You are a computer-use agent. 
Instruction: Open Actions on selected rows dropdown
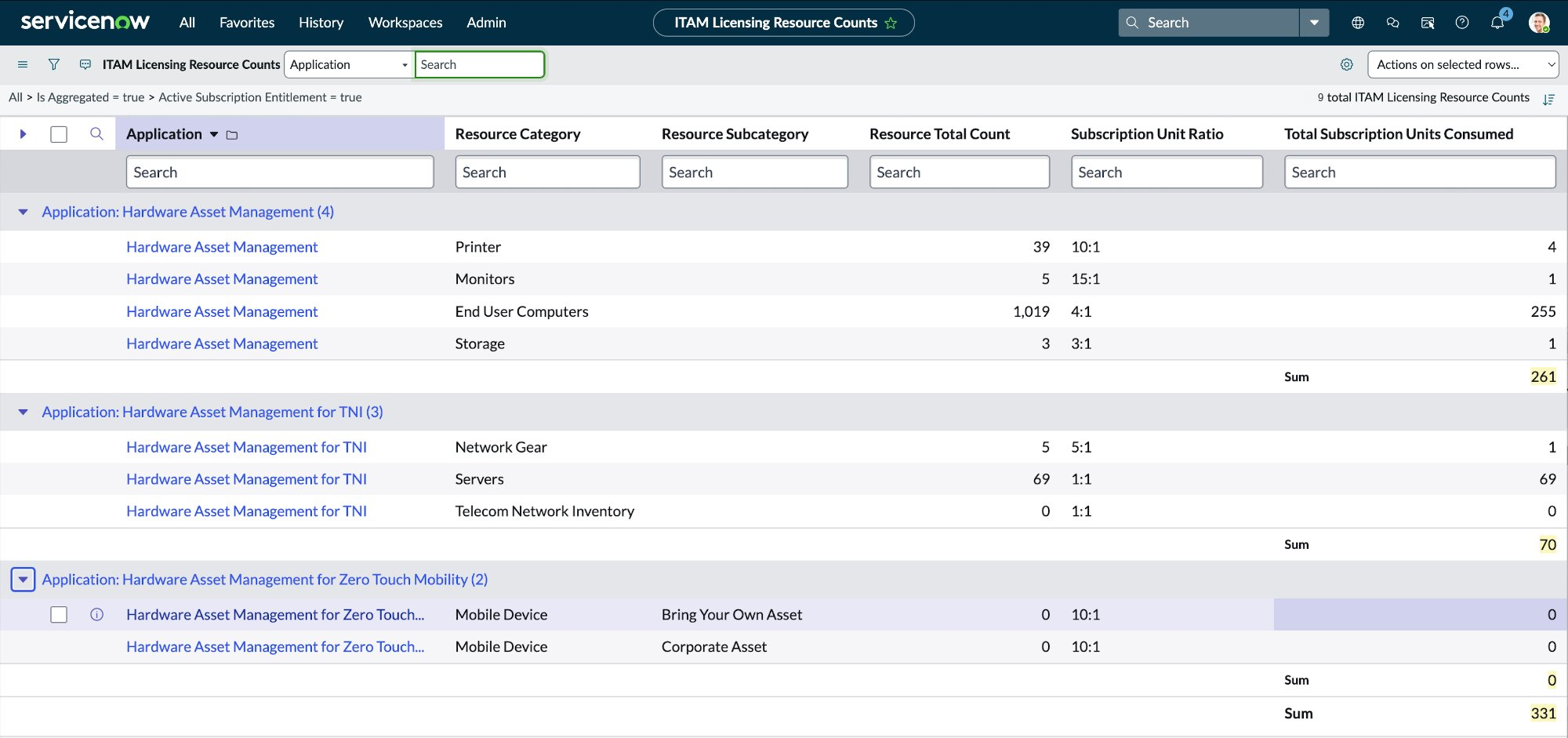[x=1463, y=64]
